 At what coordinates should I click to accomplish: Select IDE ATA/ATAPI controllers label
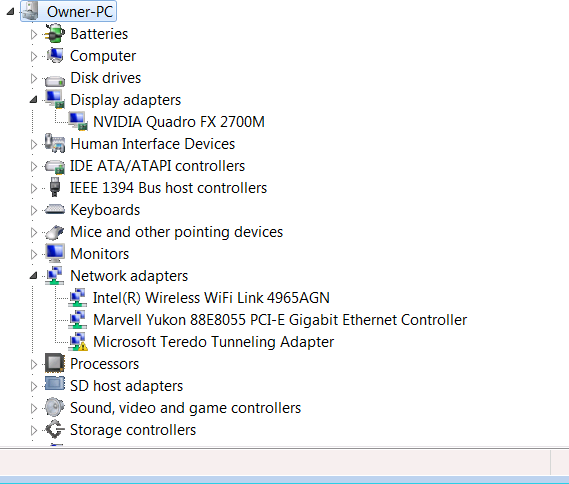click(x=157, y=166)
